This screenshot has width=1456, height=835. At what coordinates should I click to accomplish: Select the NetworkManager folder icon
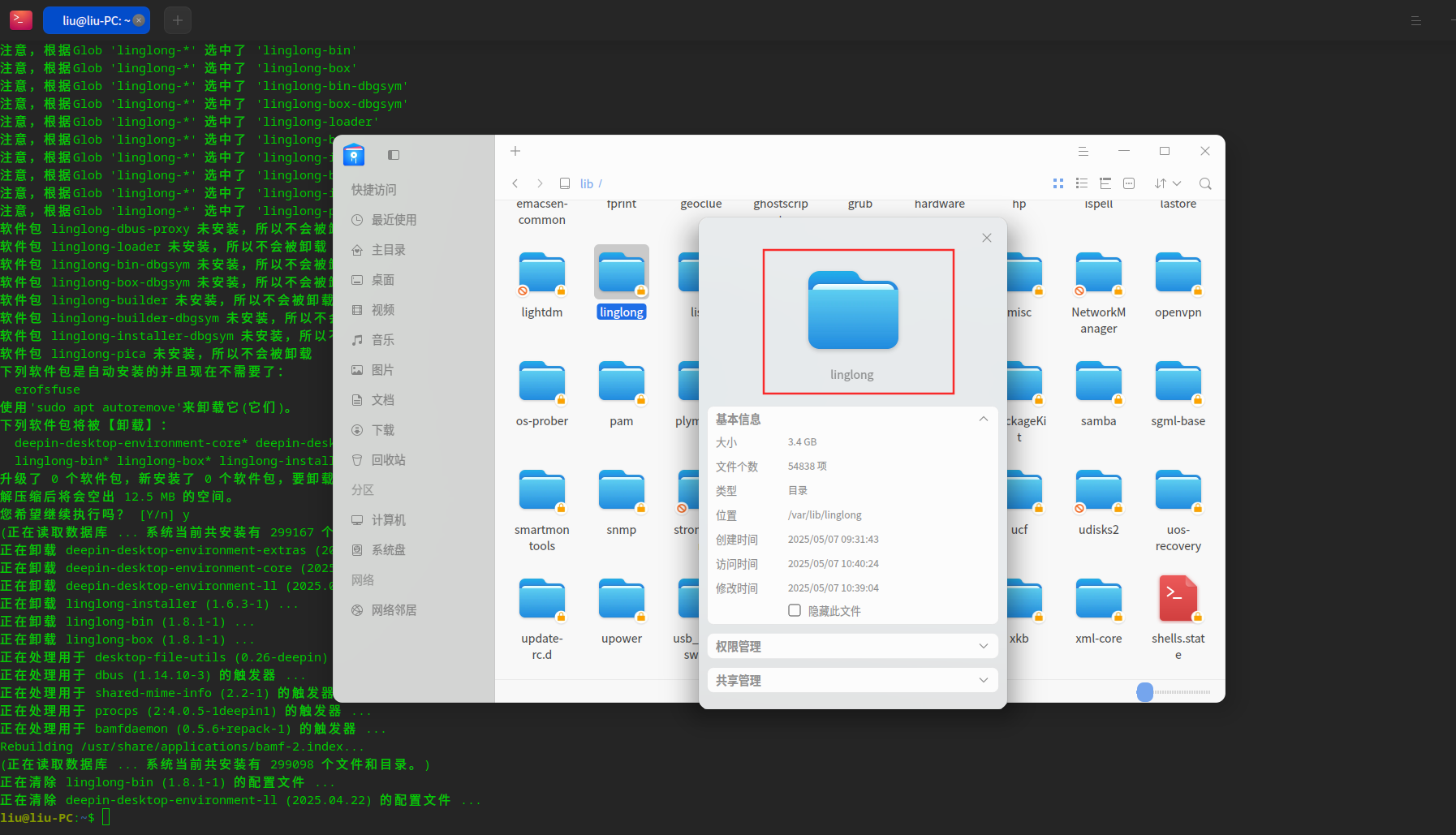1098,274
